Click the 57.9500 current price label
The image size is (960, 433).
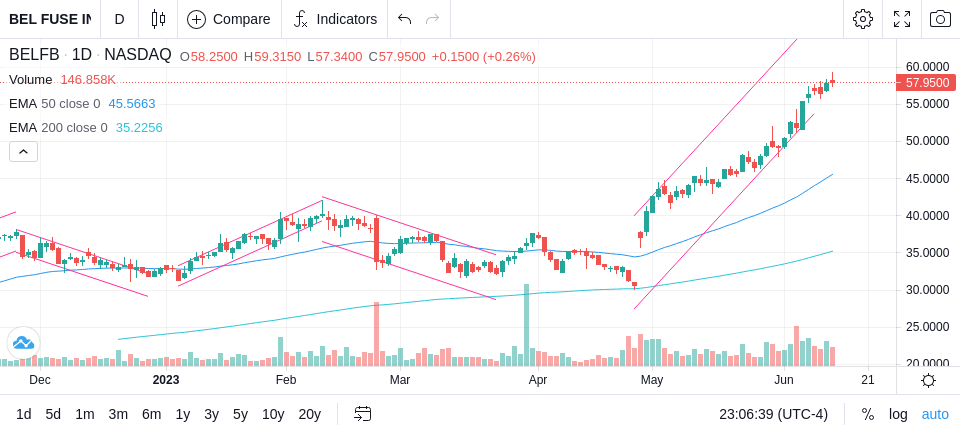(926, 83)
